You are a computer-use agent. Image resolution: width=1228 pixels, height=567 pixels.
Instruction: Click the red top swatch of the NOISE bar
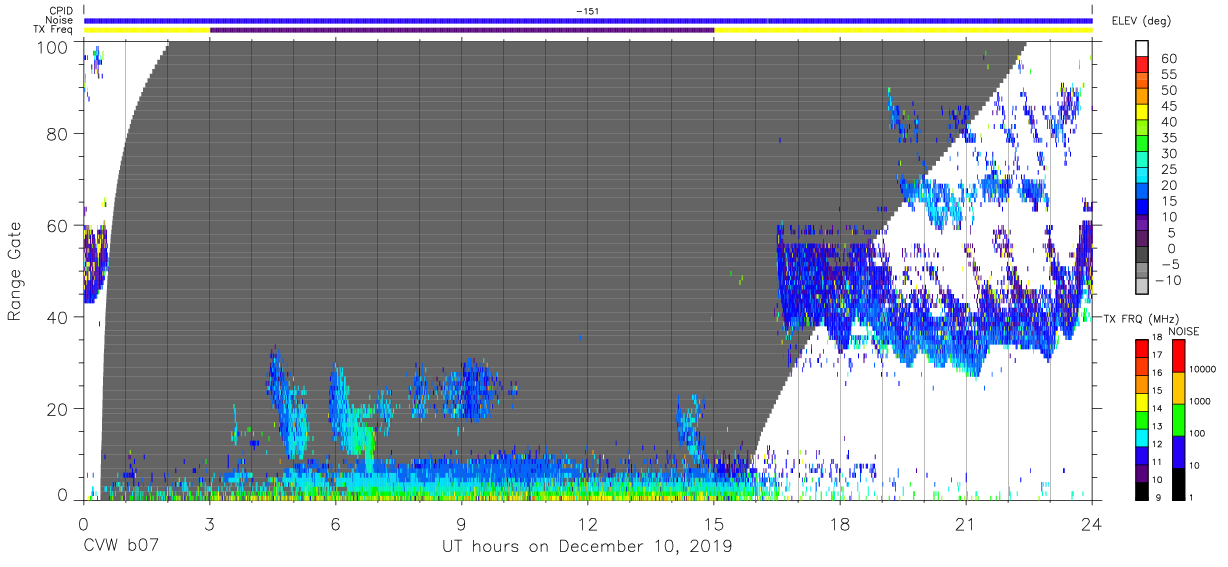(1177, 355)
